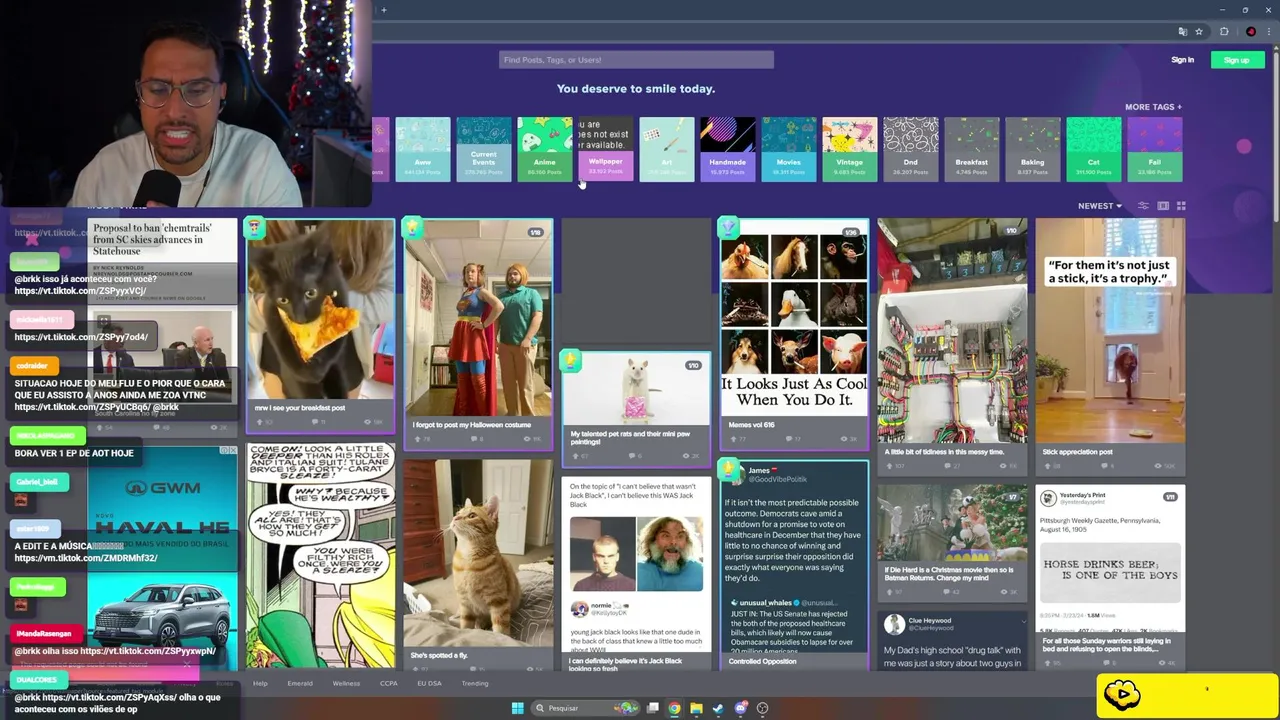Switch to the waterfall layout view icon
This screenshot has width=1280, height=720.
tap(1163, 206)
